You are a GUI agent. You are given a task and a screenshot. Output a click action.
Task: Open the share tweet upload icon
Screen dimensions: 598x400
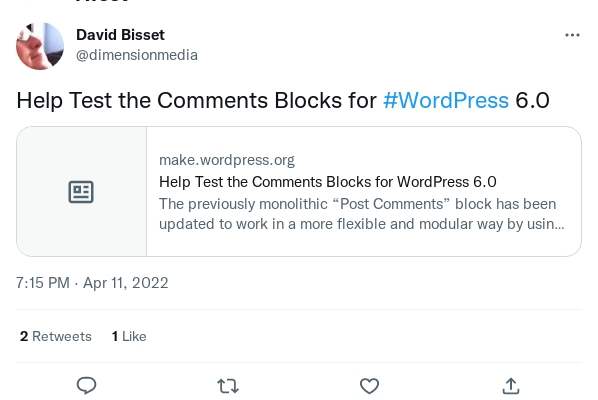[511, 386]
